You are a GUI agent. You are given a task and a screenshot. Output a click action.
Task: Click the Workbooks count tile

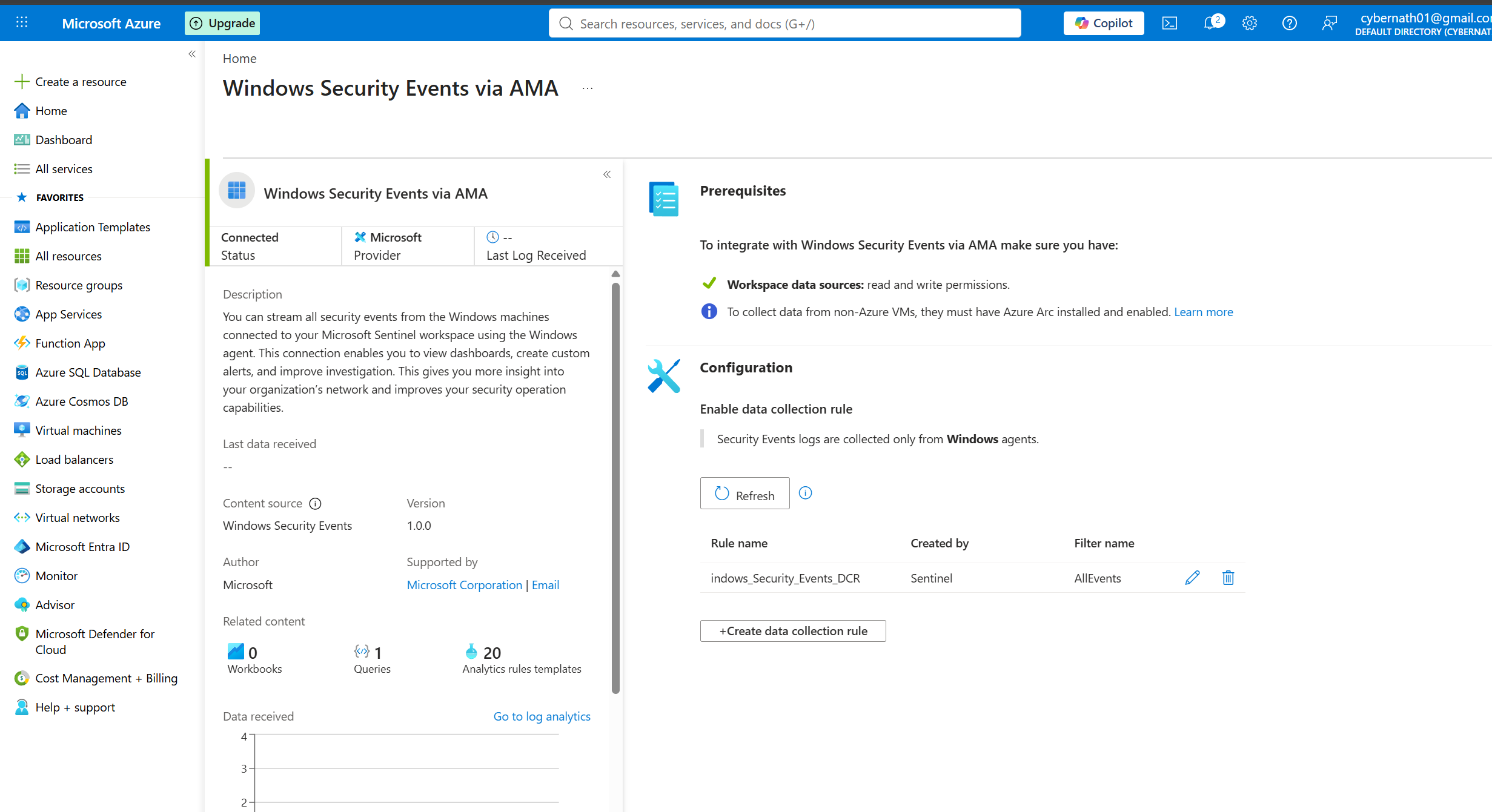(254, 659)
